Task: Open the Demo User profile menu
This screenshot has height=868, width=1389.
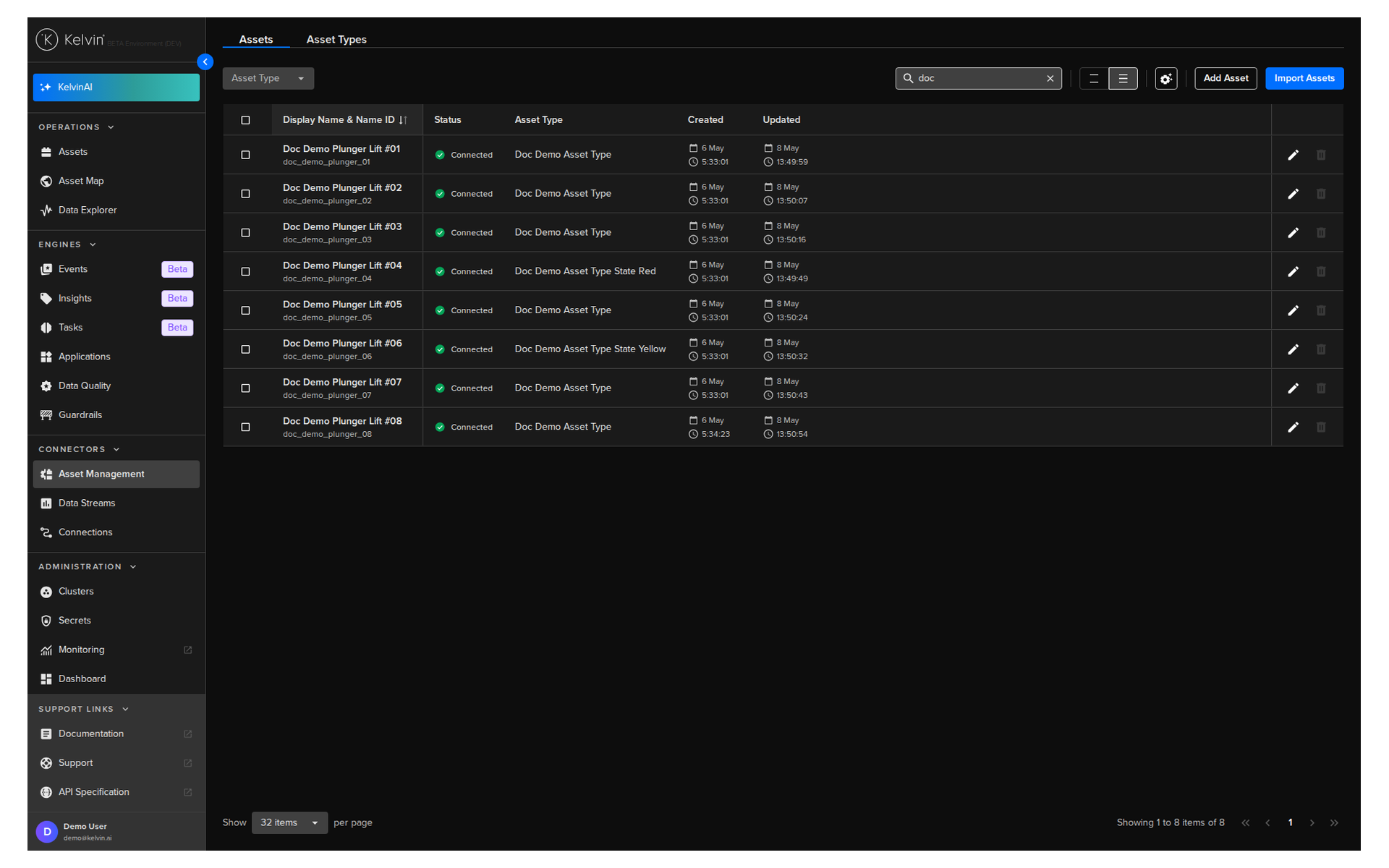Action: click(x=116, y=832)
